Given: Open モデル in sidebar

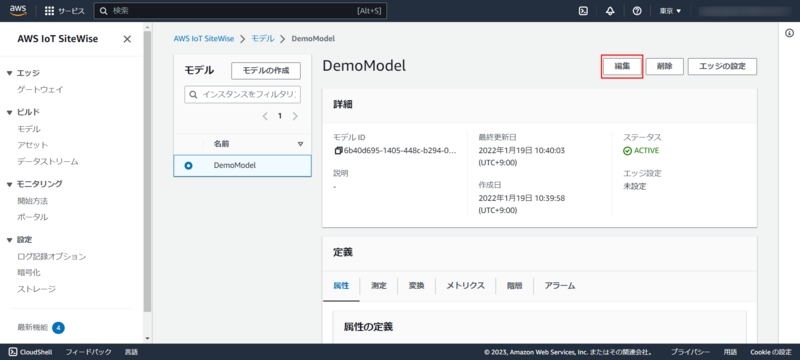Looking at the screenshot, I should tap(29, 129).
